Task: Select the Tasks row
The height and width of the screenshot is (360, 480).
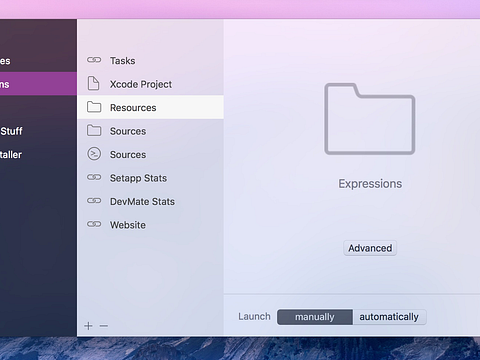Action: pyautogui.click(x=150, y=60)
